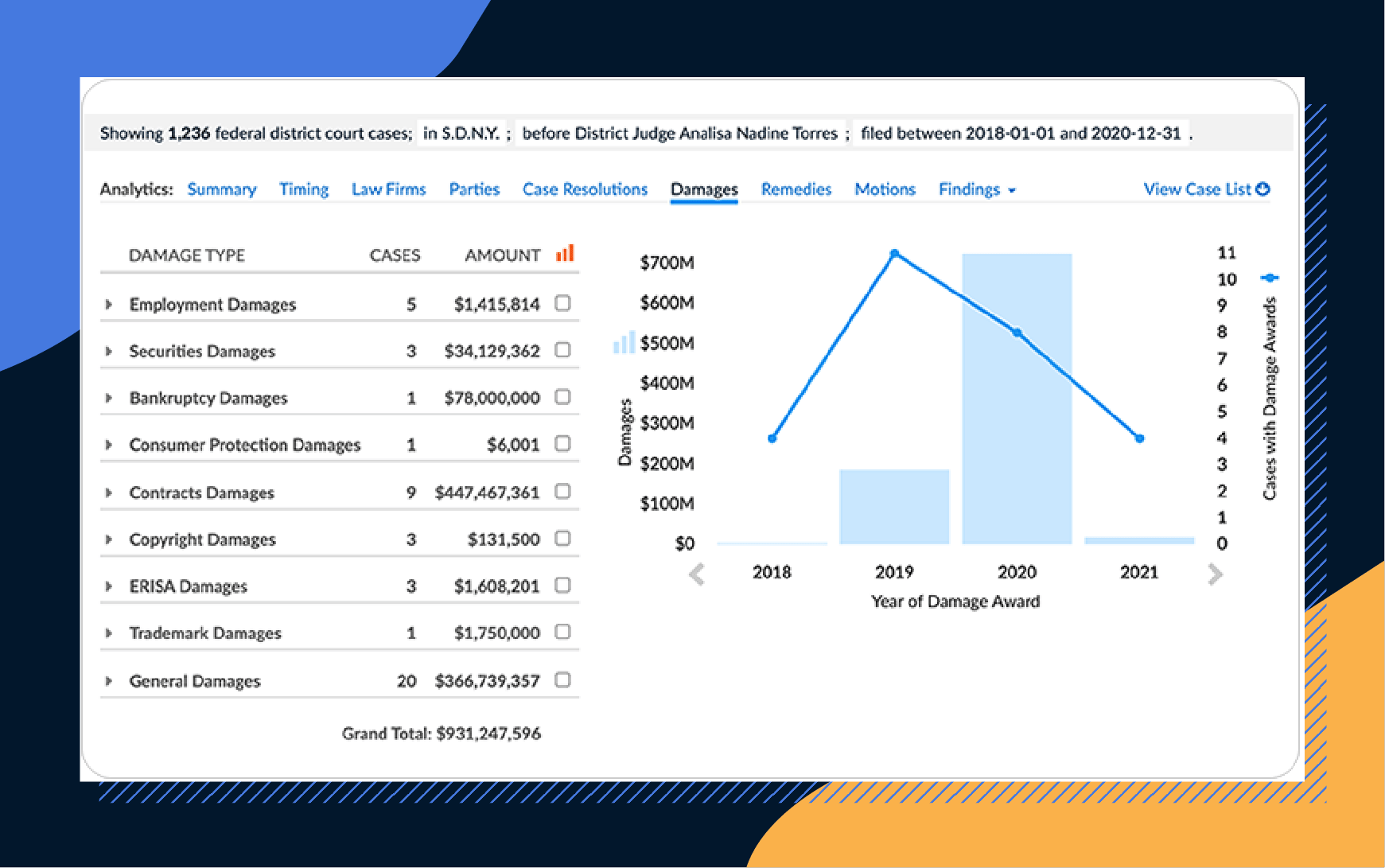Click the circled arrow icon next to View Case List
1385x868 pixels.
coord(1262,189)
